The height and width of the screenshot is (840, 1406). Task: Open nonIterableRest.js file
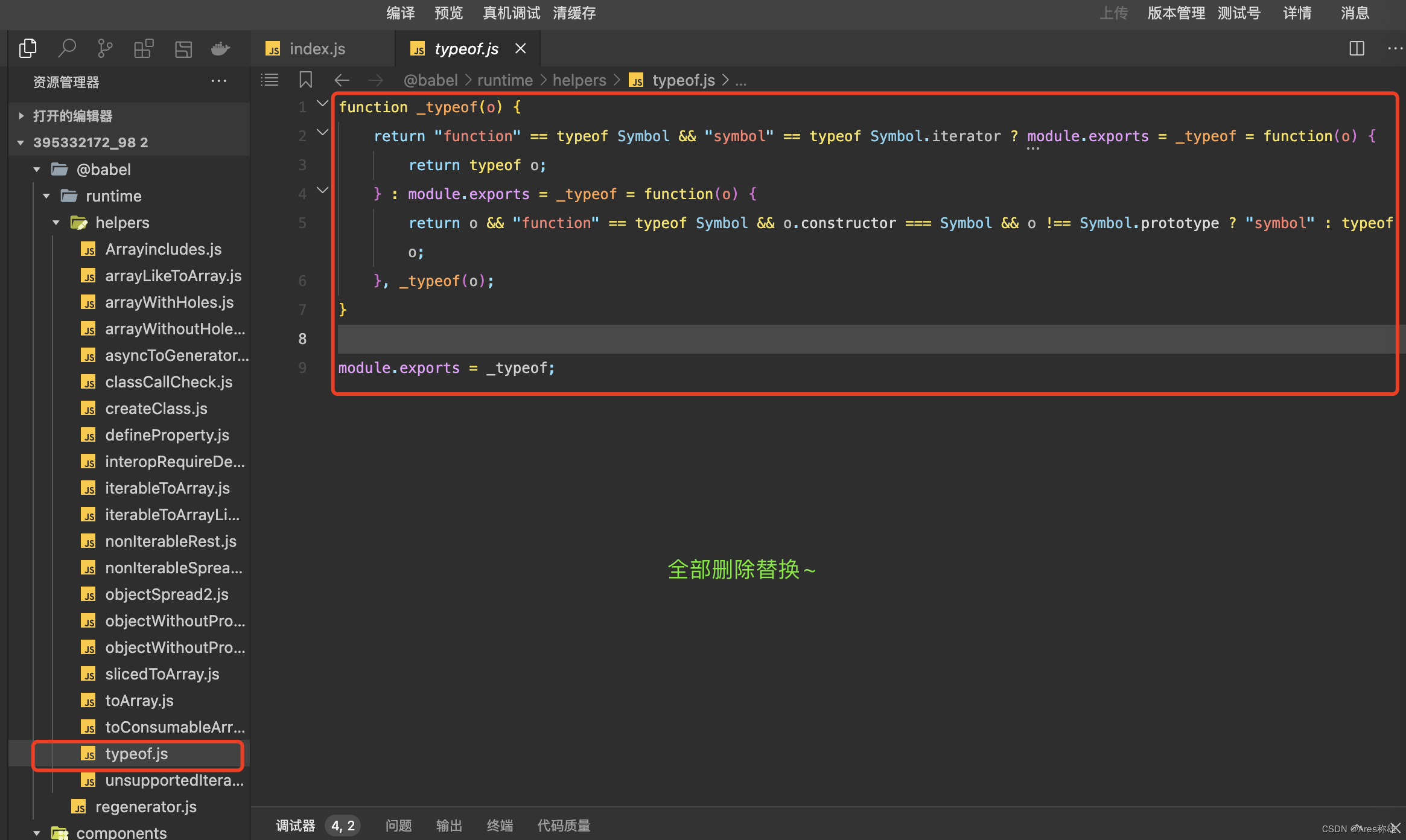coord(129,541)
